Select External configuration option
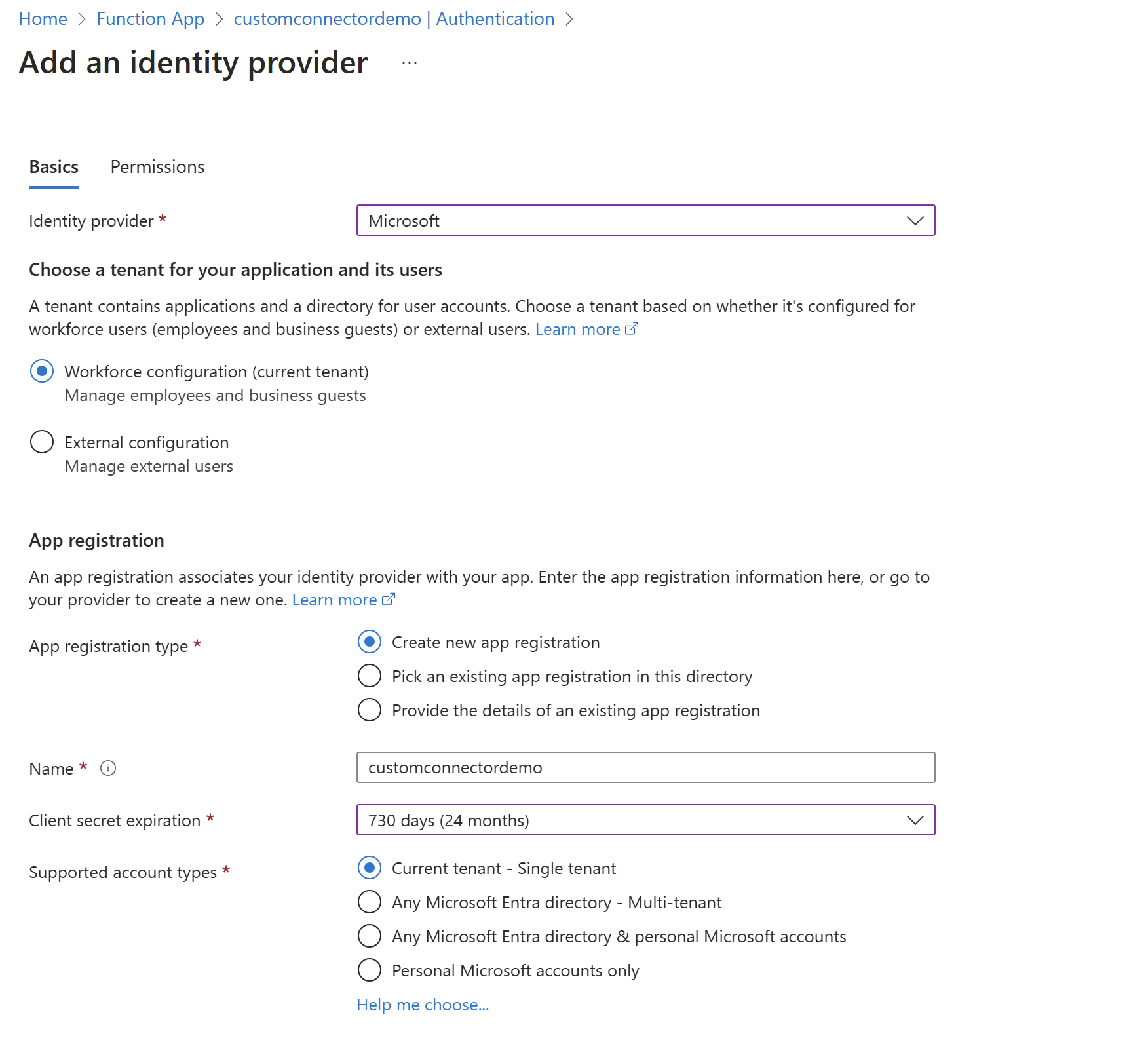The height and width of the screenshot is (1055, 1148). (41, 442)
